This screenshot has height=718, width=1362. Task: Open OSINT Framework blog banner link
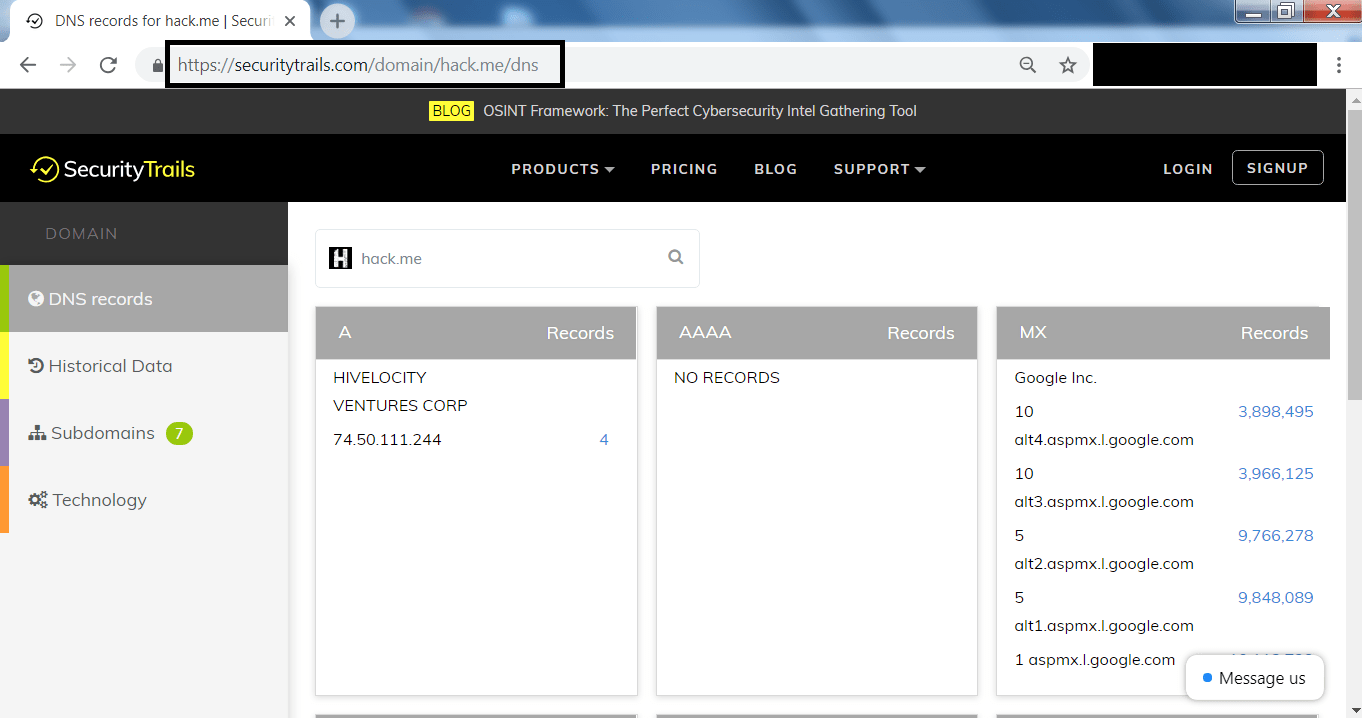pos(700,111)
